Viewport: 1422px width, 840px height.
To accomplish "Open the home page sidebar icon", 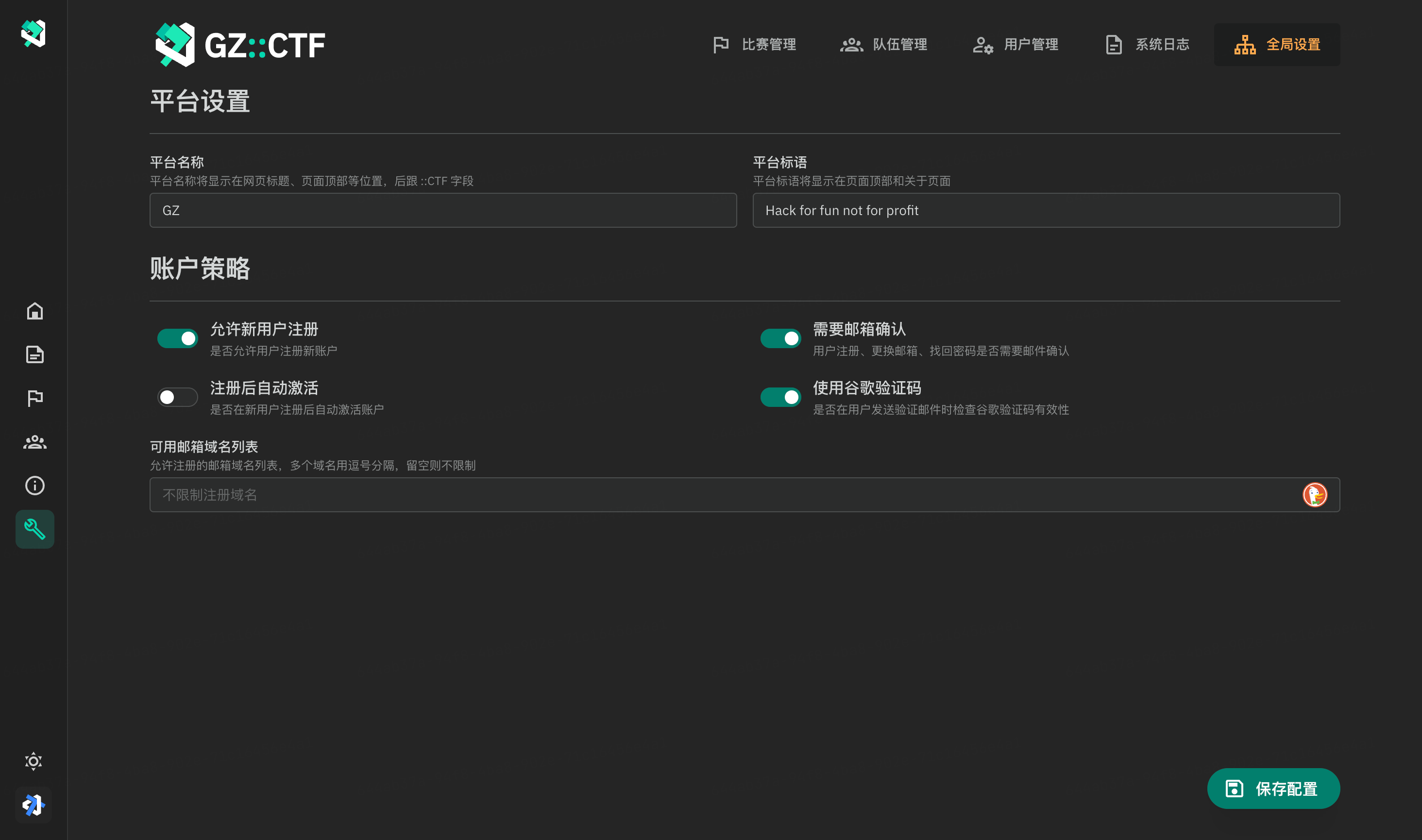I will coord(34,311).
